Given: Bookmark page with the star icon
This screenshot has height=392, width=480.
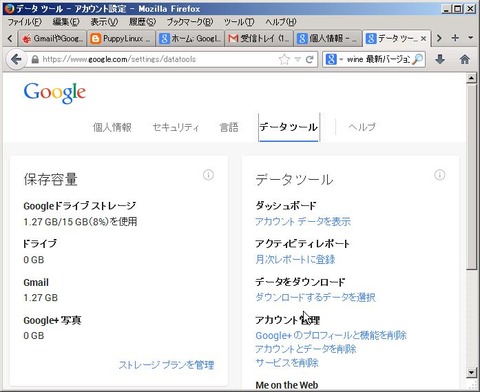Looking at the screenshot, I should coord(284,60).
